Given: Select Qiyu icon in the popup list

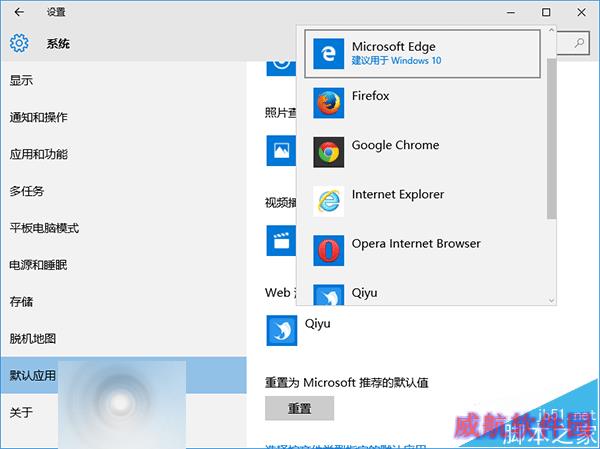Looking at the screenshot, I should point(328,295).
